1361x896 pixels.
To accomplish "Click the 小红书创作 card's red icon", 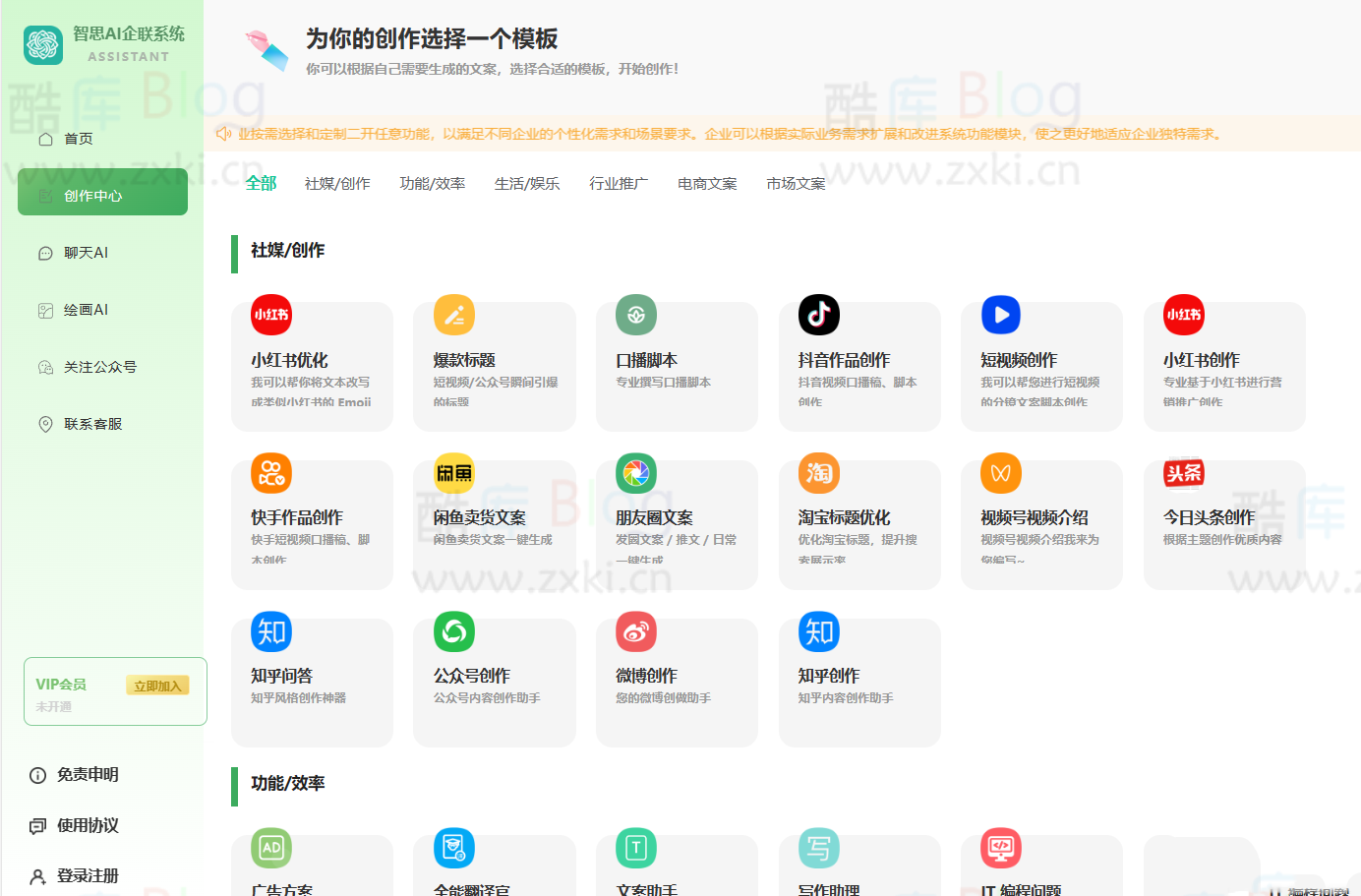I will (1184, 315).
